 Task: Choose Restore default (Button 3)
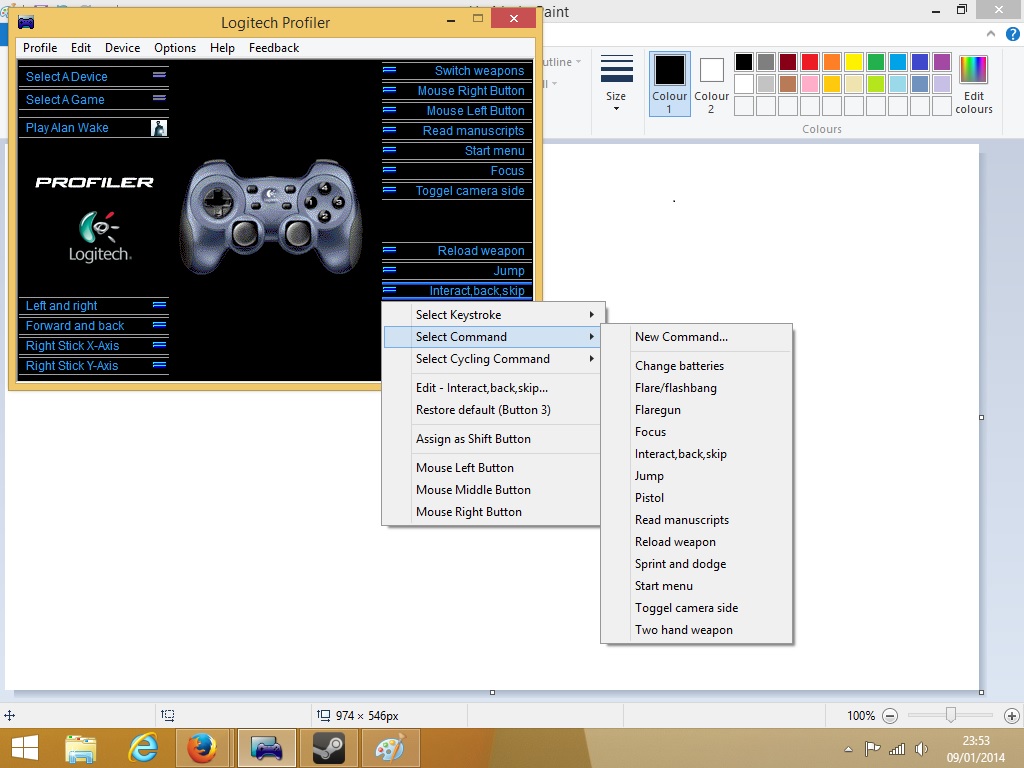tap(492, 410)
